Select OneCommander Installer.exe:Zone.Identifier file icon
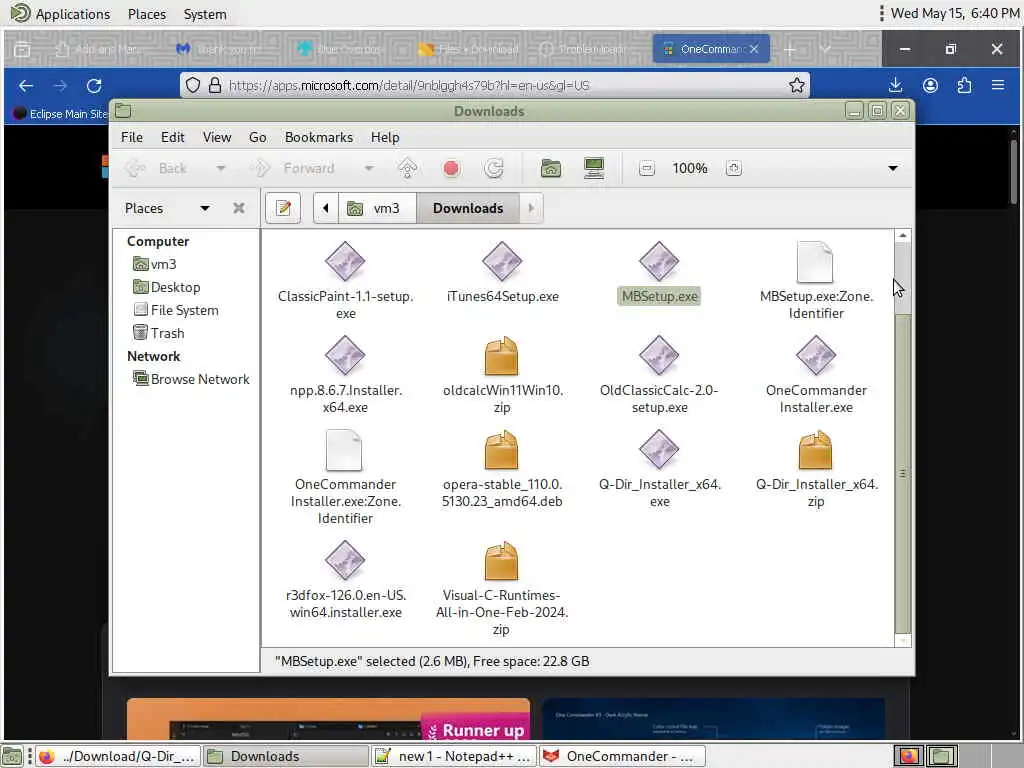The width and height of the screenshot is (1024, 768). point(344,450)
